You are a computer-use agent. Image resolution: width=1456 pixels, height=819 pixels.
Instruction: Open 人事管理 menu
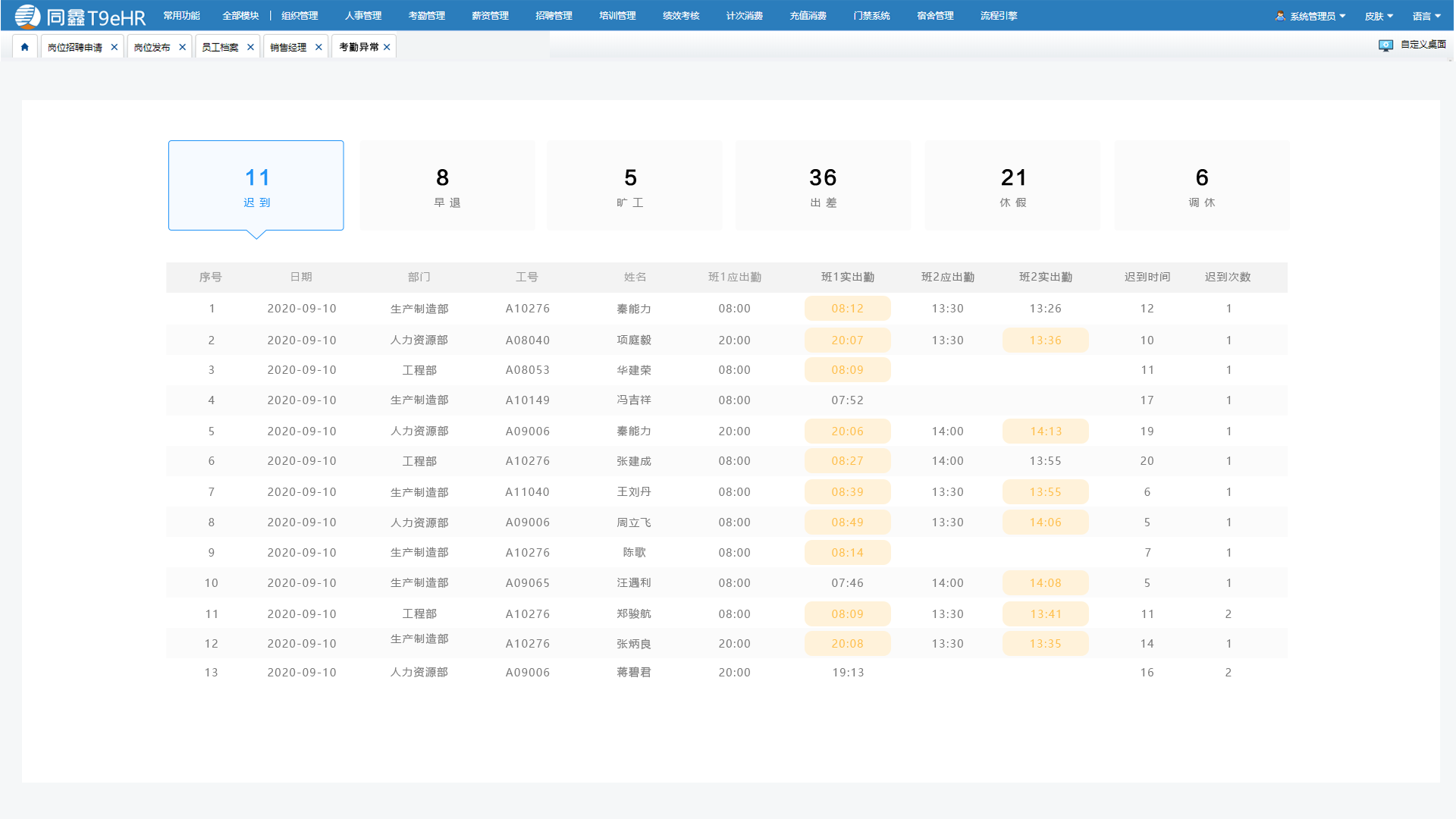[363, 16]
